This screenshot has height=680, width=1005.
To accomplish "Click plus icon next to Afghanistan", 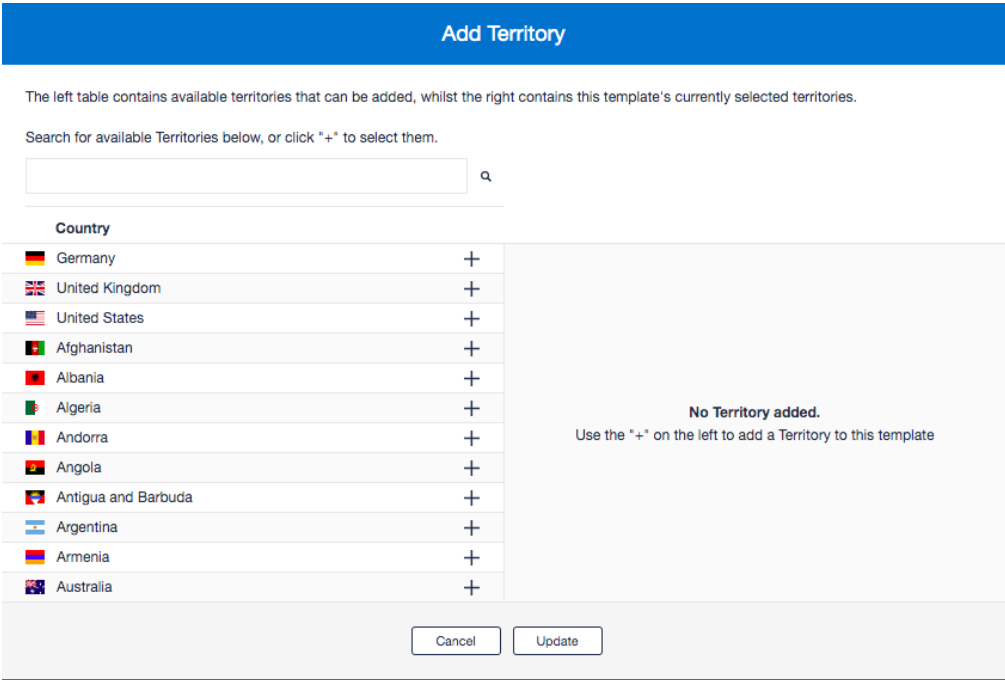I will pos(472,349).
